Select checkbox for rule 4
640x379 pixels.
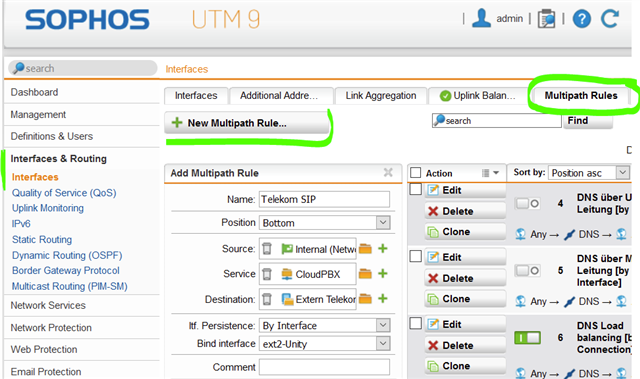click(416, 189)
